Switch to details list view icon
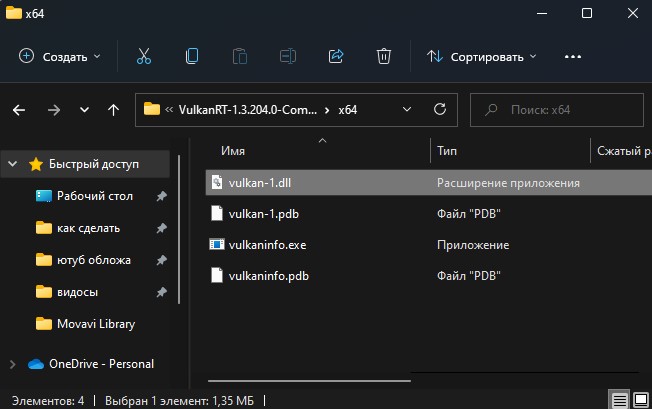 619,400
